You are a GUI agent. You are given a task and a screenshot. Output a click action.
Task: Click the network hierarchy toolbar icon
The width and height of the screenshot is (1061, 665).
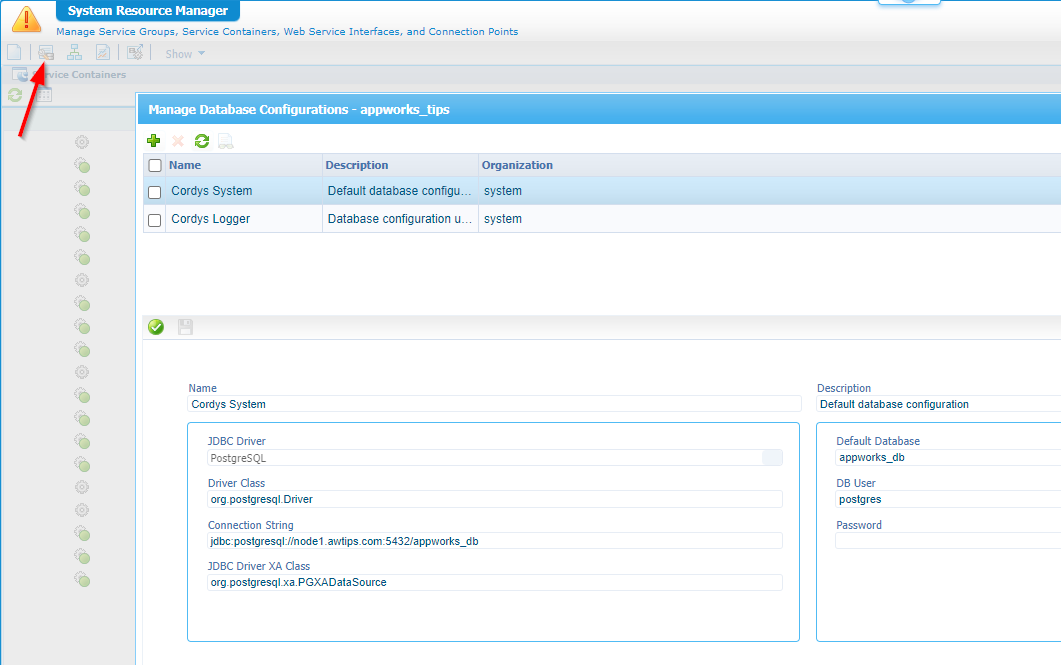(74, 53)
